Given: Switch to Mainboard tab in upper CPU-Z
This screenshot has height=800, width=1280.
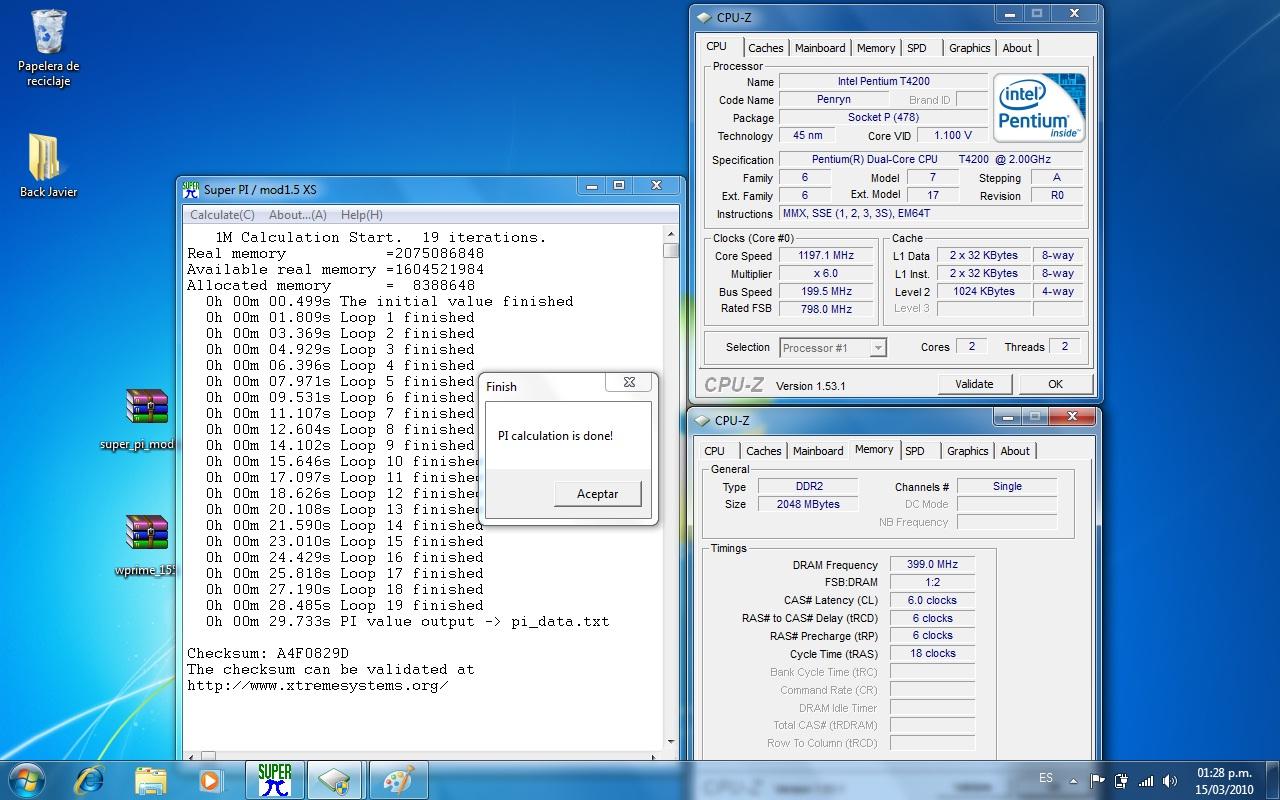Looking at the screenshot, I should point(820,48).
